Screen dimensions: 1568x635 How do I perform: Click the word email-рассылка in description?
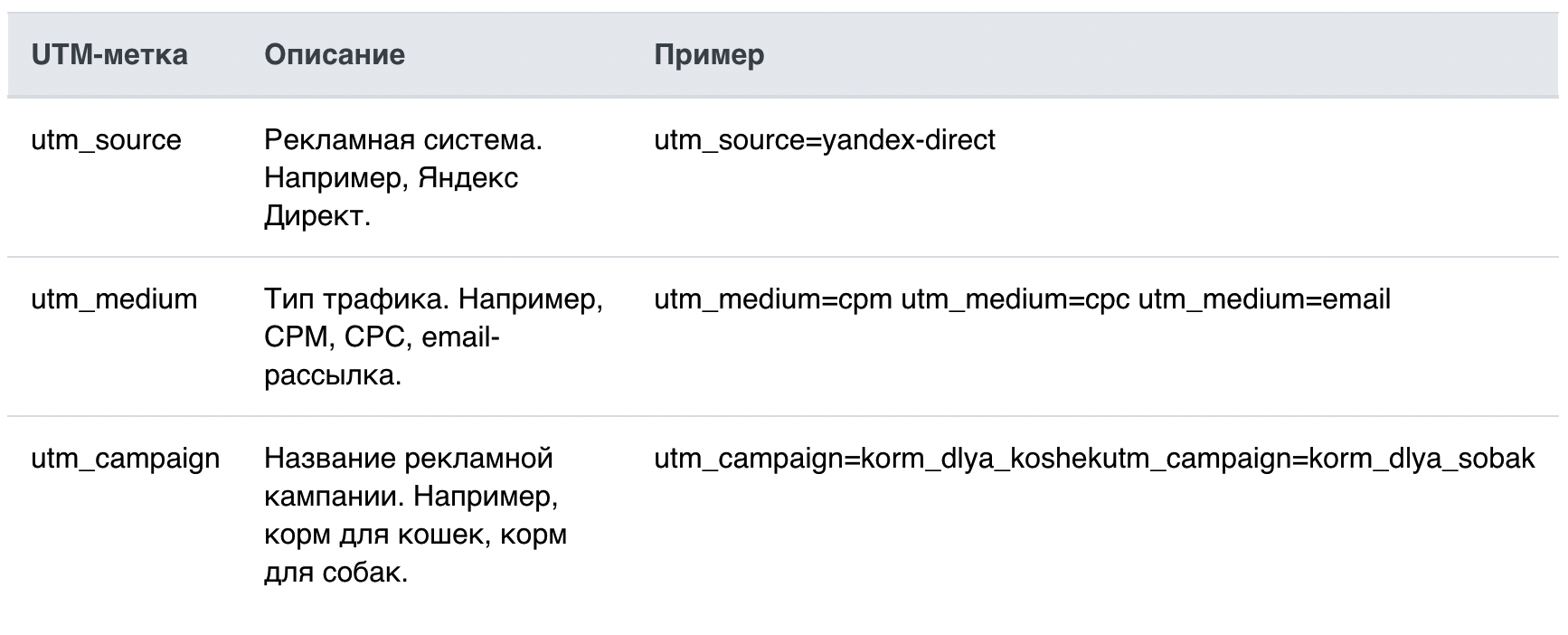click(380, 356)
